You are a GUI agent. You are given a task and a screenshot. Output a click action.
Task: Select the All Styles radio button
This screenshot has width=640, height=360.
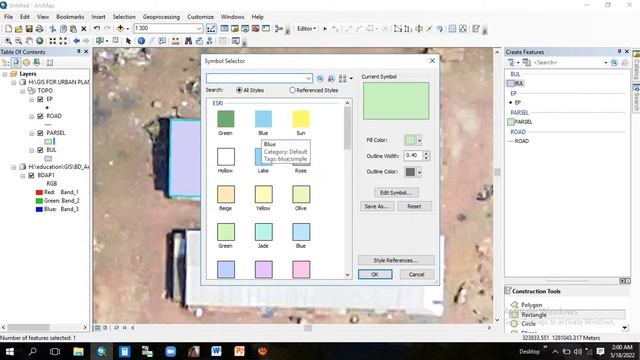[x=239, y=90]
